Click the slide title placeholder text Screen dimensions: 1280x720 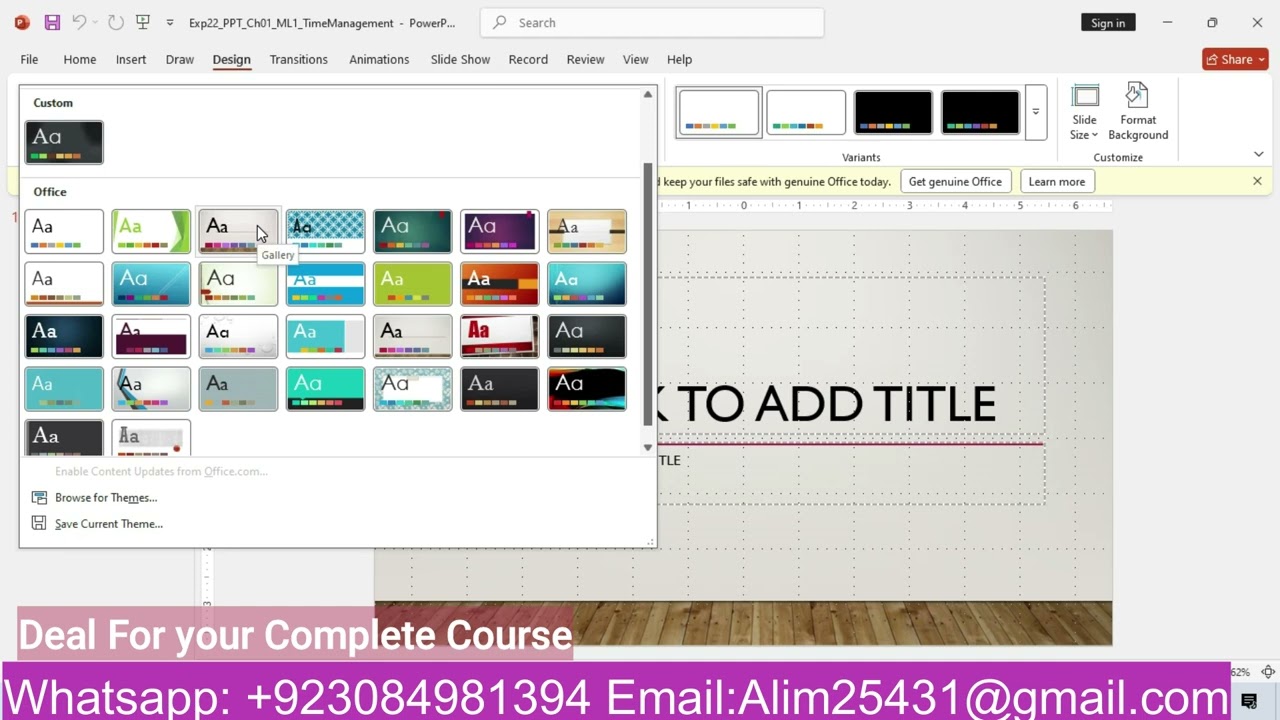(x=828, y=404)
